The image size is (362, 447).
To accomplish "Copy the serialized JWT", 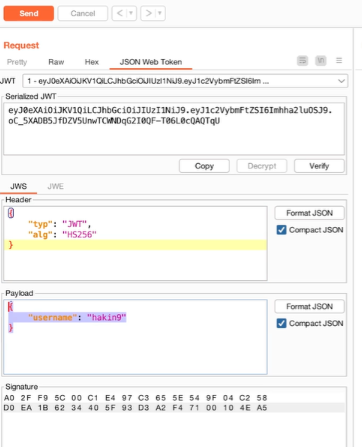I will click(204, 166).
